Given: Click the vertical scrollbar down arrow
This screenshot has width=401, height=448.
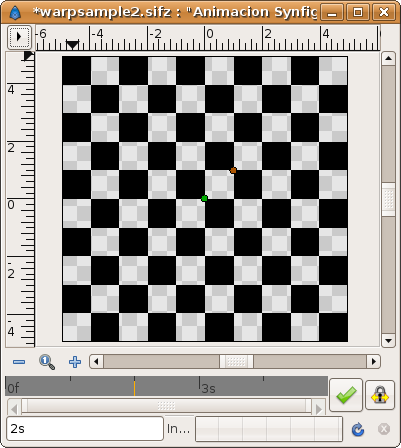Looking at the screenshot, I should pyautogui.click(x=388, y=340).
